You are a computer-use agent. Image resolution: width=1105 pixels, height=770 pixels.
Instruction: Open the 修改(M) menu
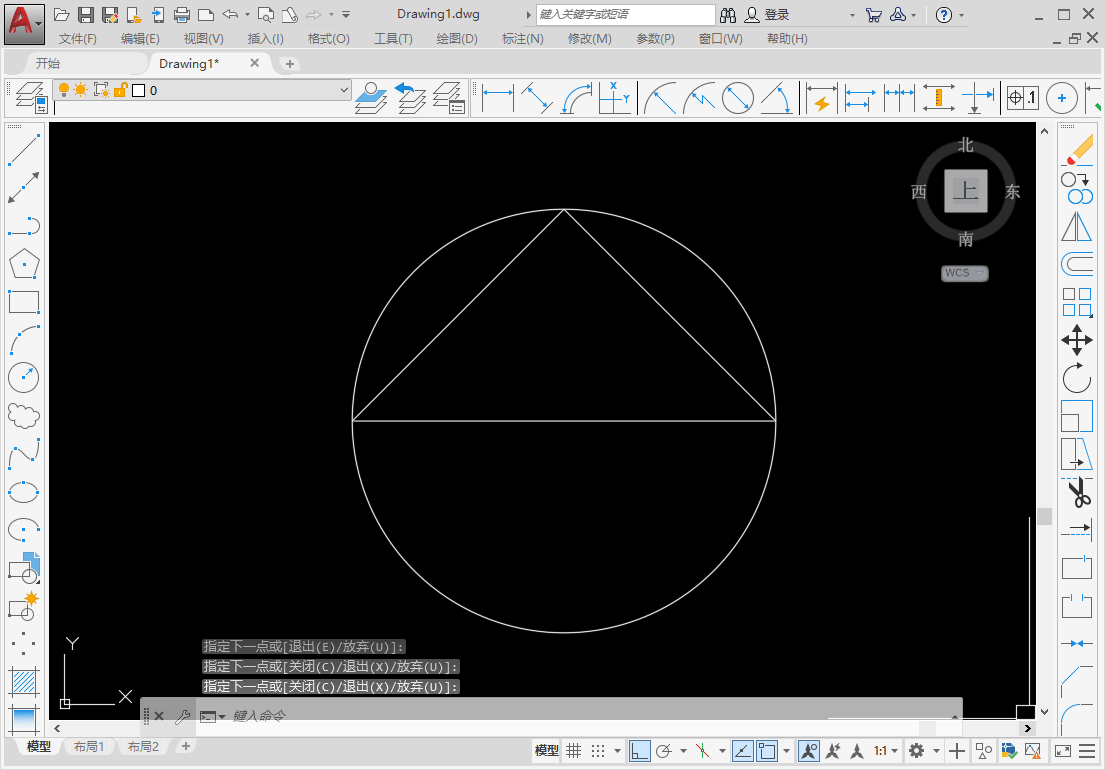[590, 39]
